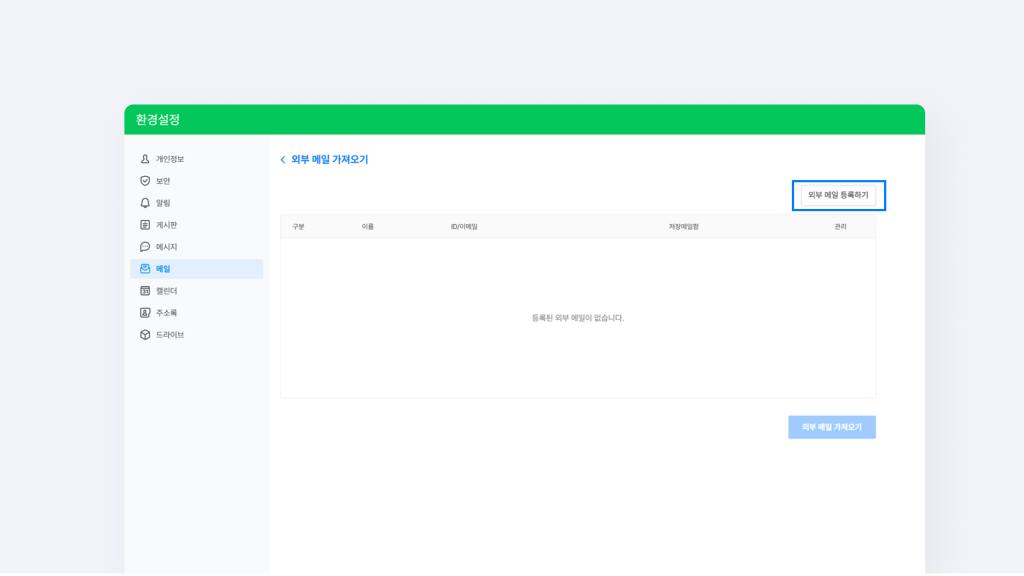1024x576 pixels.
Task: Click the 이름 column header
Action: coord(368,227)
